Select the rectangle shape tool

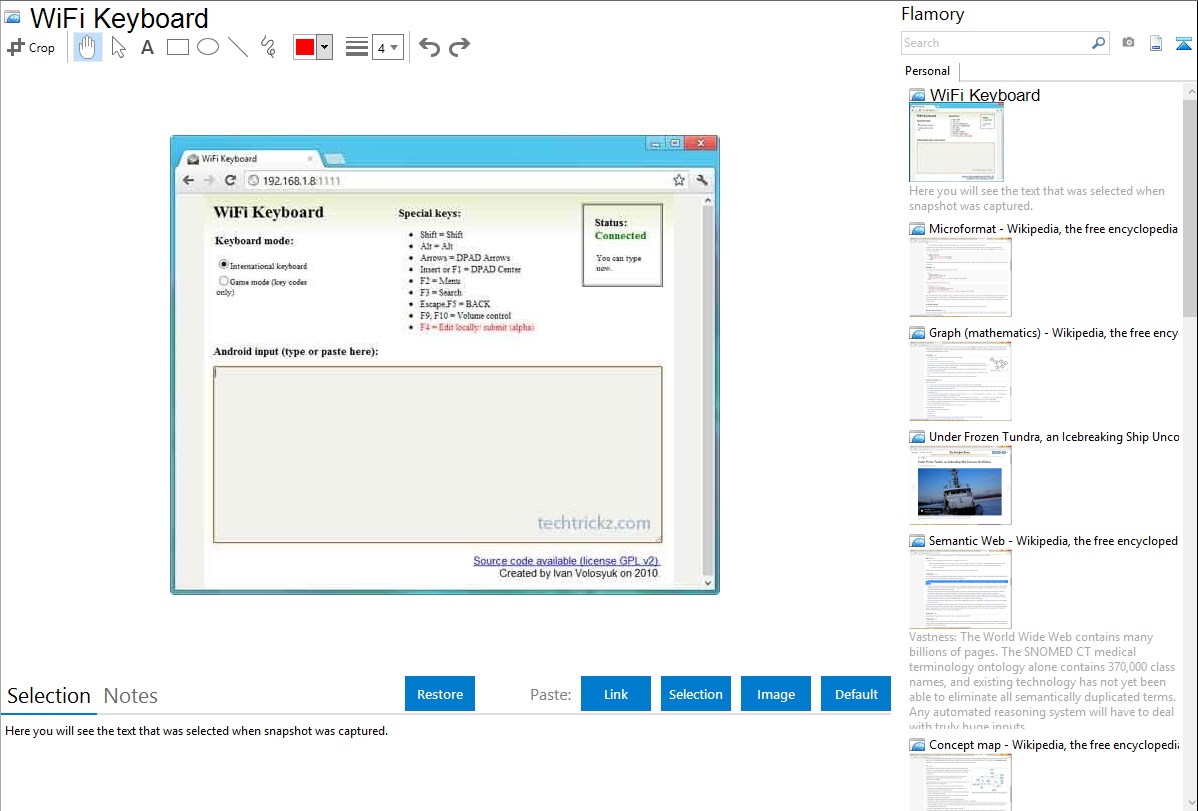(x=177, y=47)
